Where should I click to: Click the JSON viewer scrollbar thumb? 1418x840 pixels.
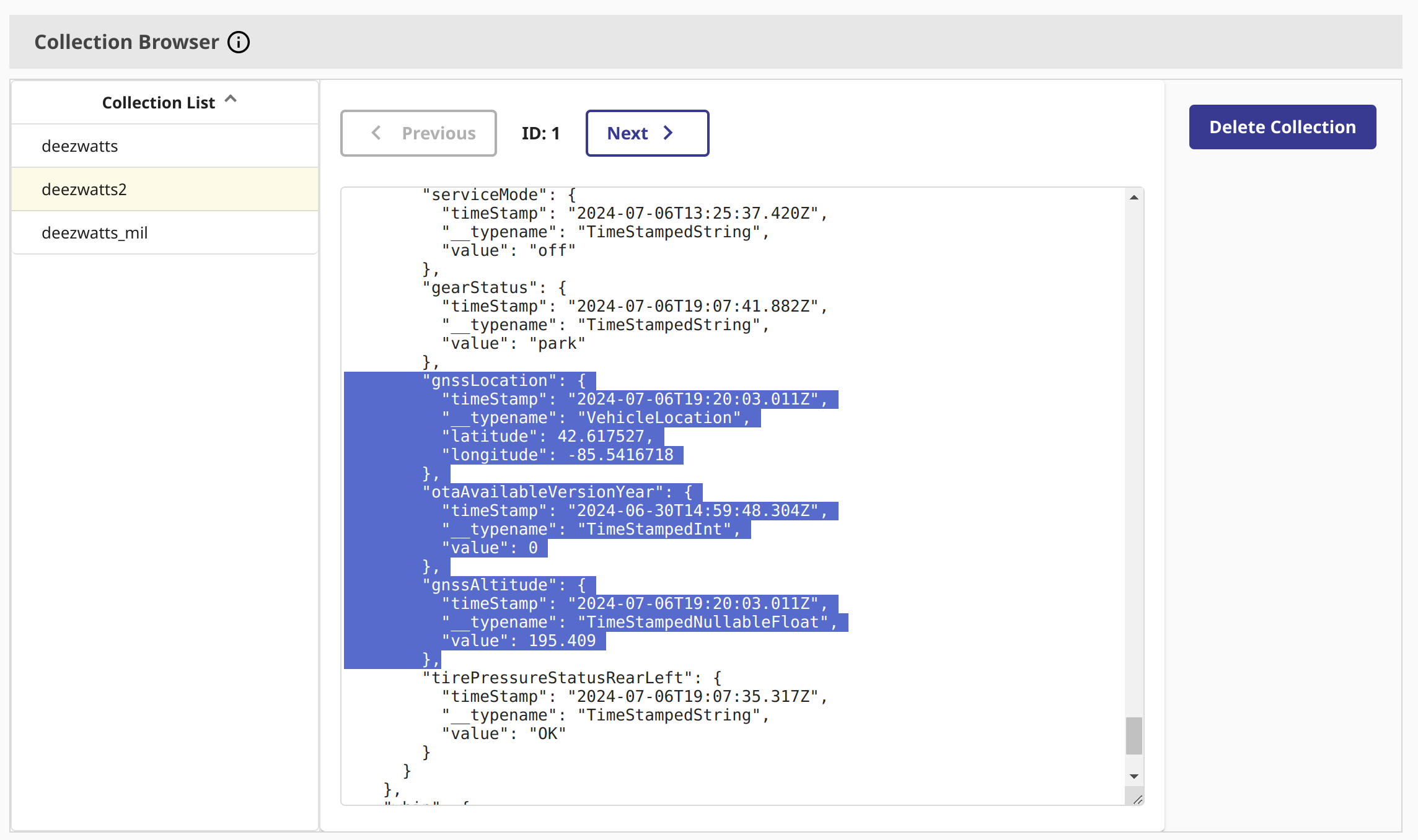(1134, 736)
